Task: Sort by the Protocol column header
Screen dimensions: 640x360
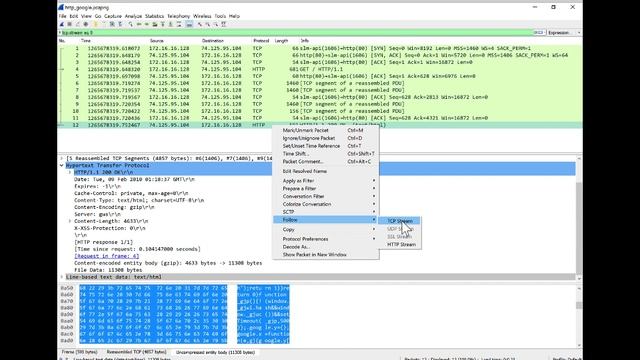Action: pyautogui.click(x=261, y=41)
